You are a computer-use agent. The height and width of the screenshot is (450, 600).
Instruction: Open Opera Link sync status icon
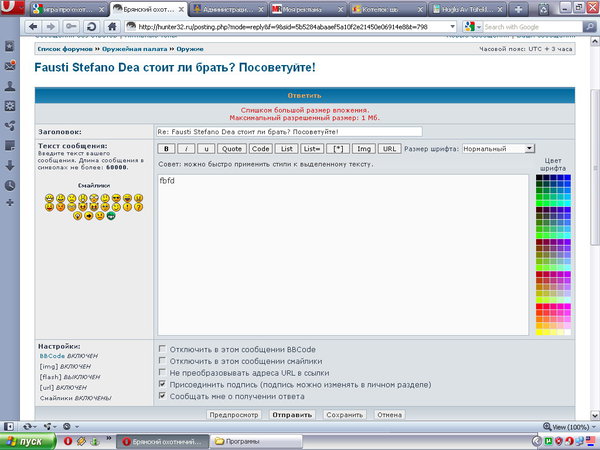[x=29, y=426]
